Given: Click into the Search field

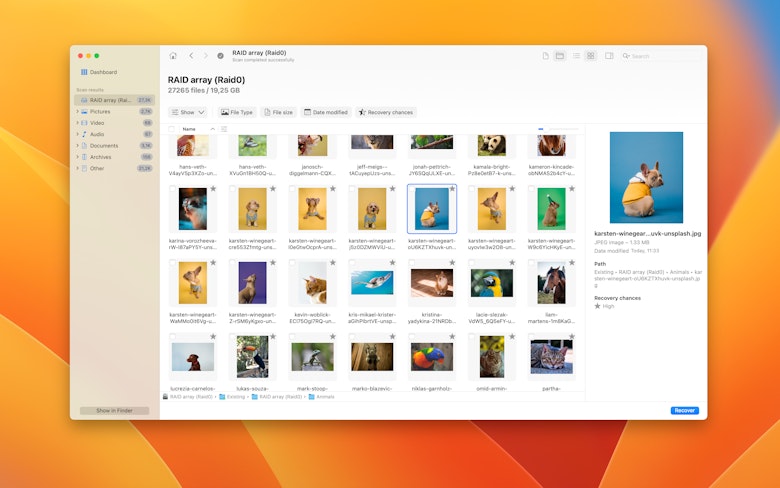Looking at the screenshot, I should (660, 56).
